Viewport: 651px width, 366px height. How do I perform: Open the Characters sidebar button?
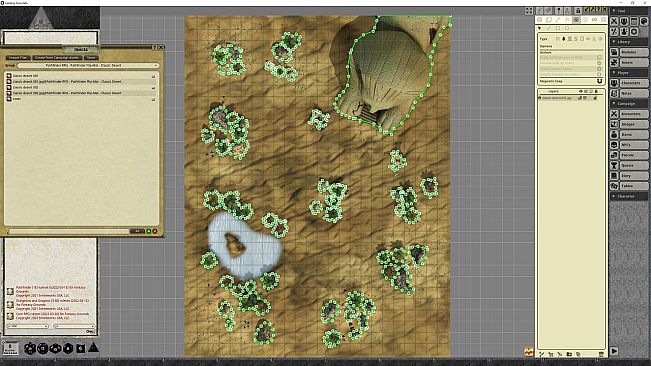click(634, 83)
